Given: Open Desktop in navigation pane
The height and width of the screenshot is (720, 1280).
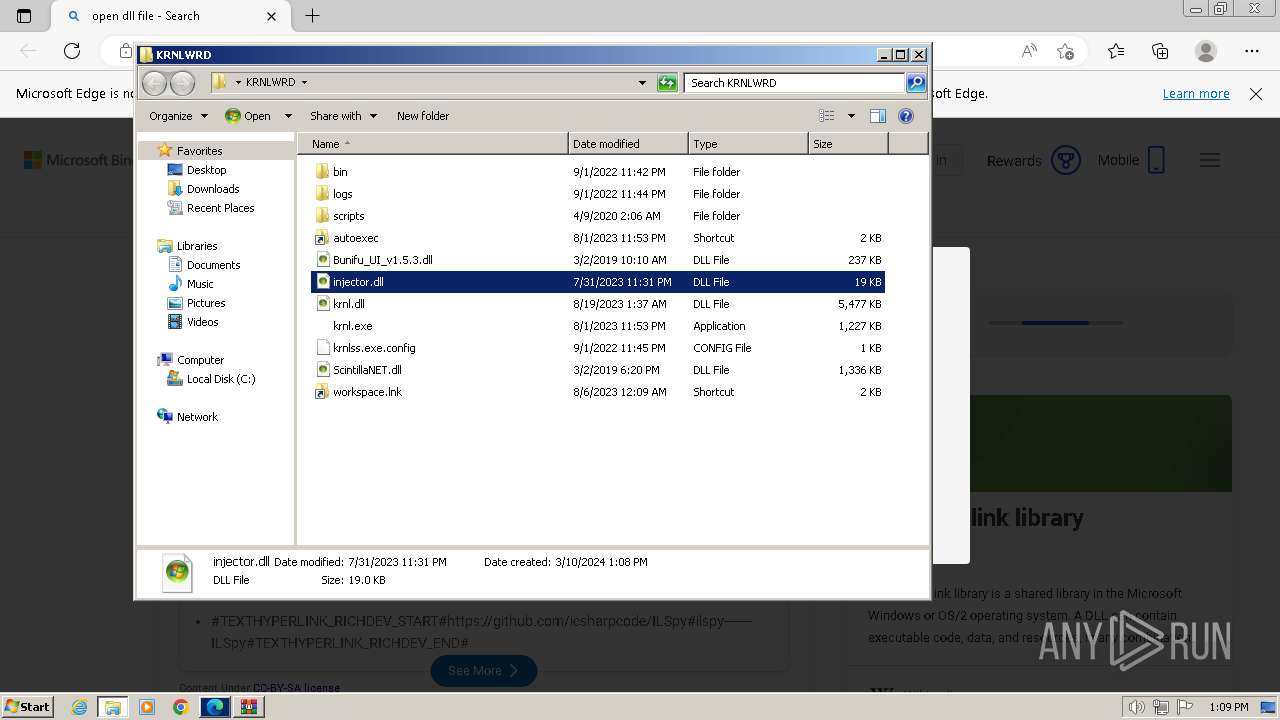Looking at the screenshot, I should [x=206, y=170].
